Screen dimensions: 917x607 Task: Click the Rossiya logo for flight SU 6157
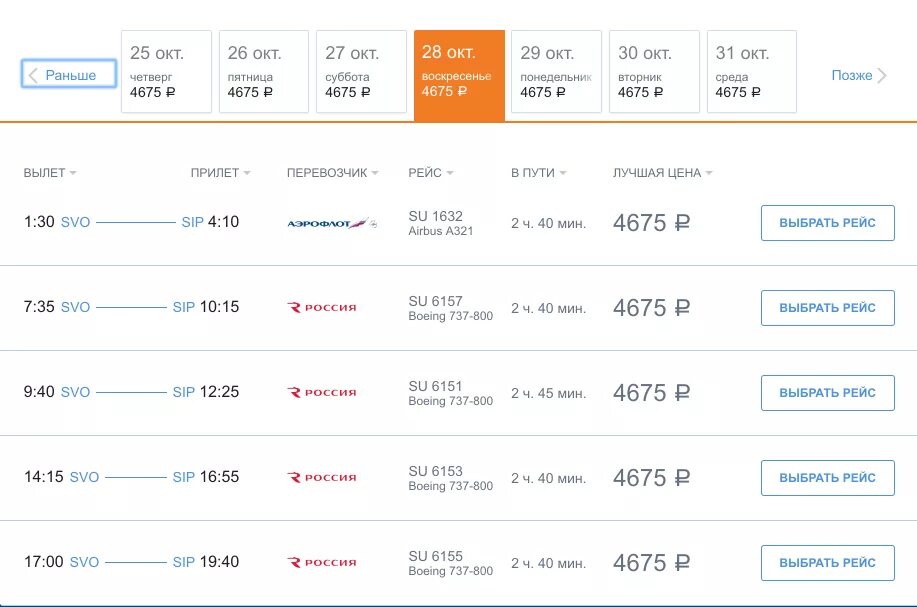coord(321,308)
